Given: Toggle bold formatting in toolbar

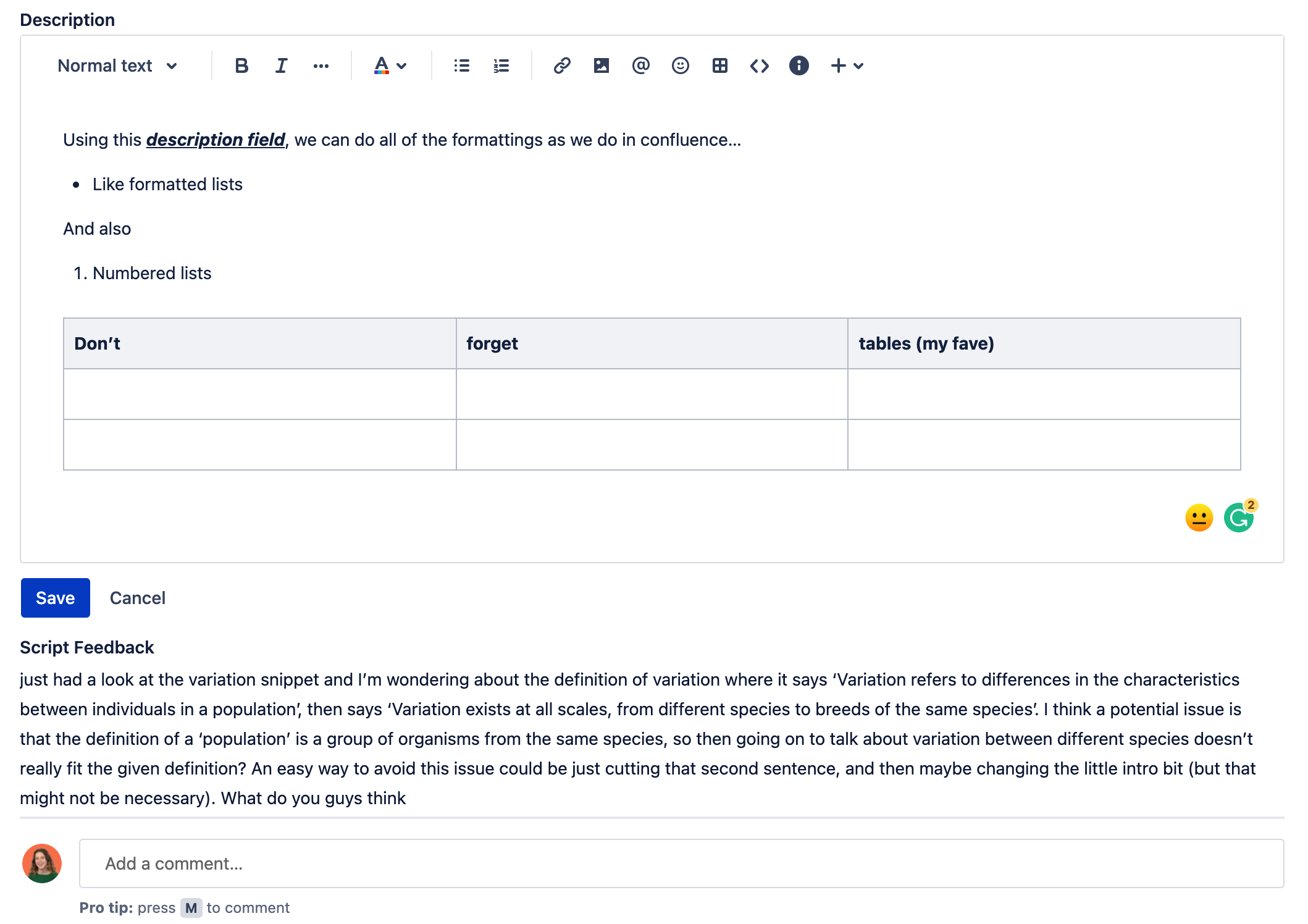Looking at the screenshot, I should pos(241,65).
